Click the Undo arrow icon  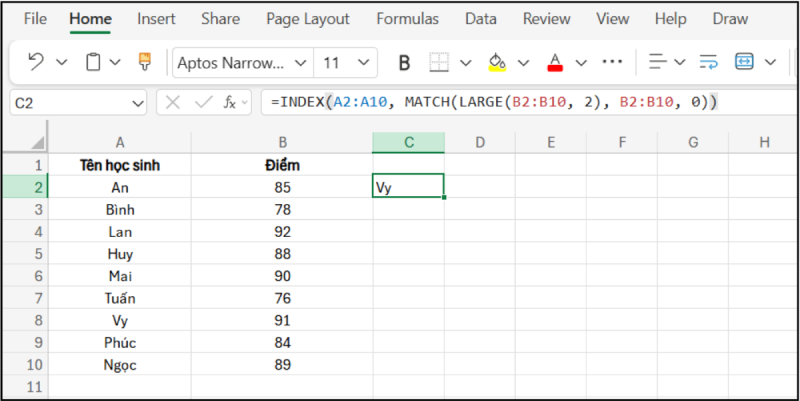36,62
